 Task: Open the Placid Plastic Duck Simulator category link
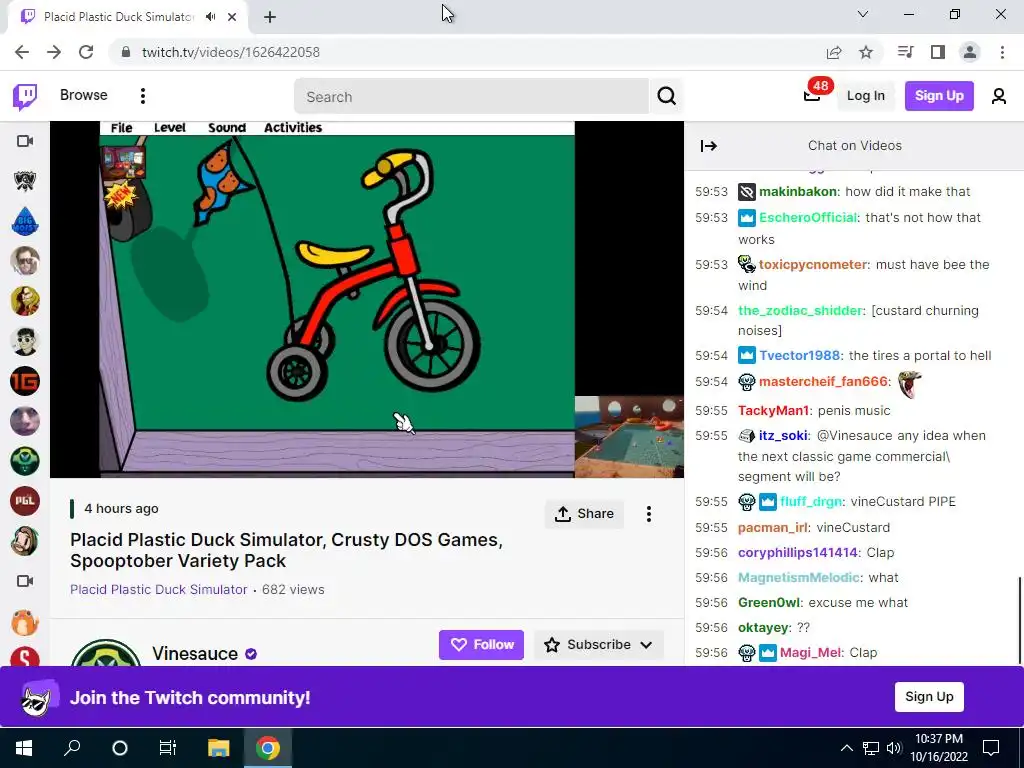[159, 589]
